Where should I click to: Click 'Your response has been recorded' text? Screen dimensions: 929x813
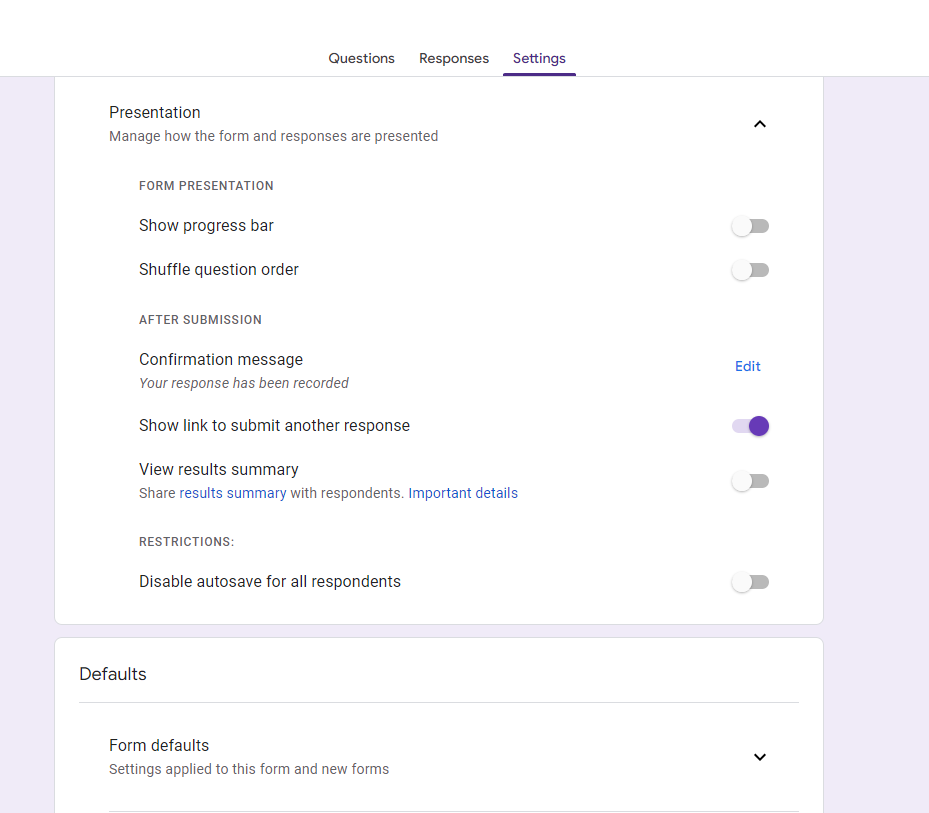pos(244,383)
